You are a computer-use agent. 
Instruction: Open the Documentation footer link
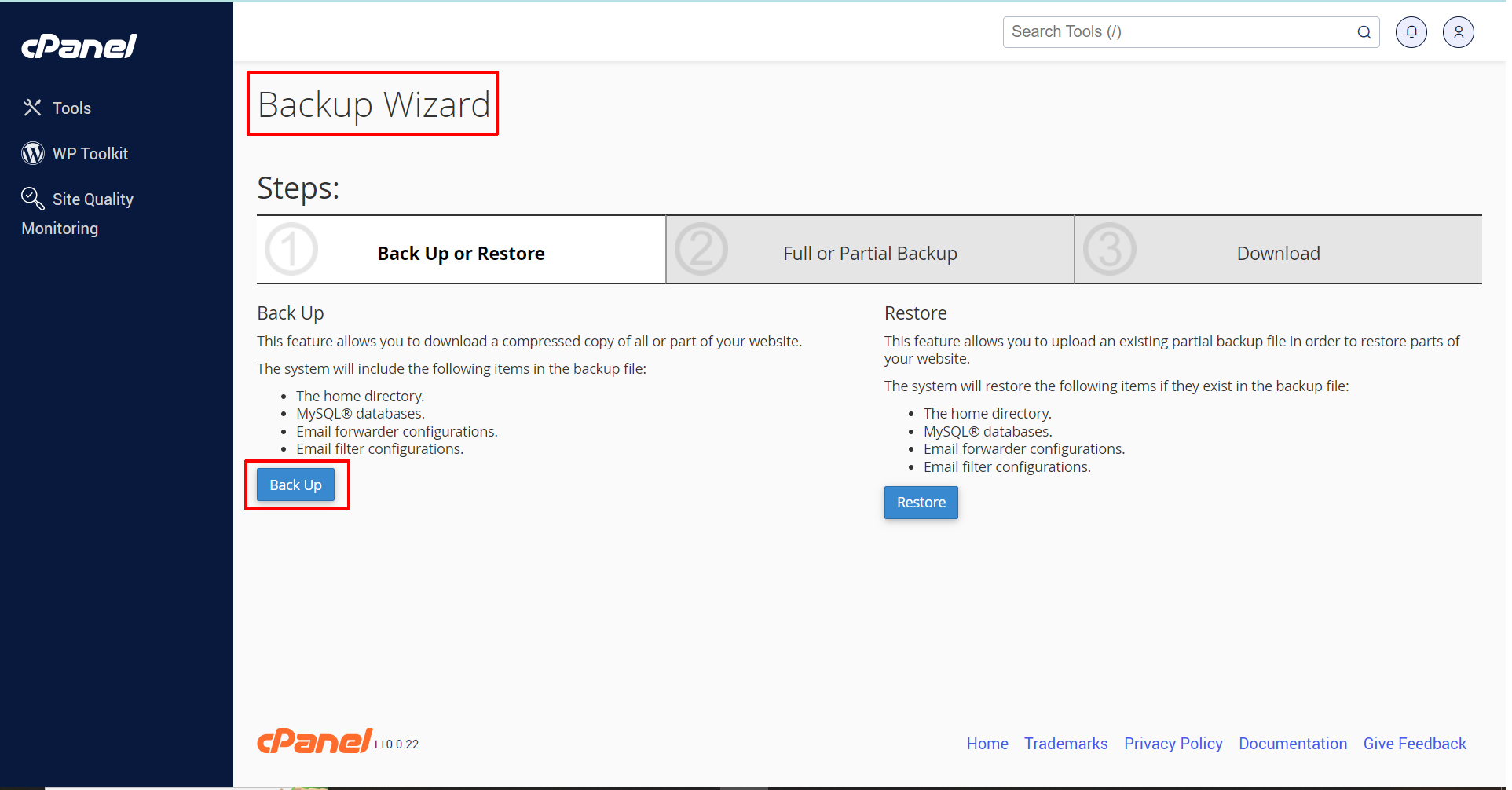tap(1292, 744)
